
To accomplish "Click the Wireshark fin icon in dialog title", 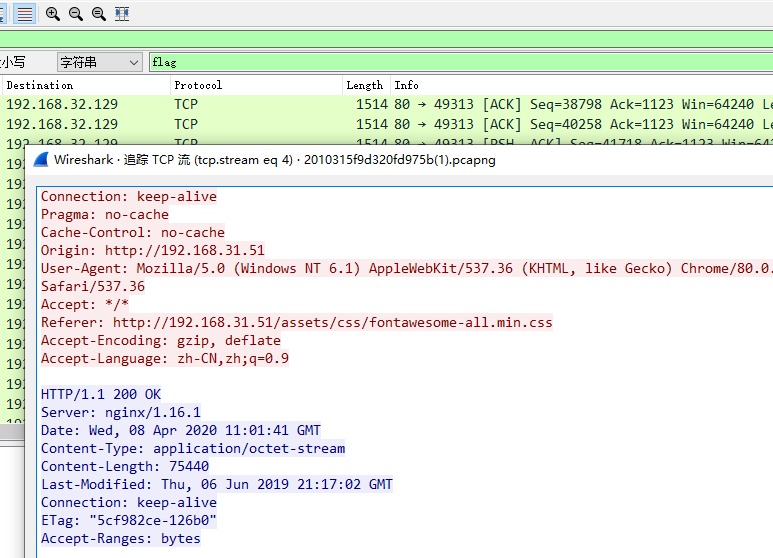I will tap(41, 160).
